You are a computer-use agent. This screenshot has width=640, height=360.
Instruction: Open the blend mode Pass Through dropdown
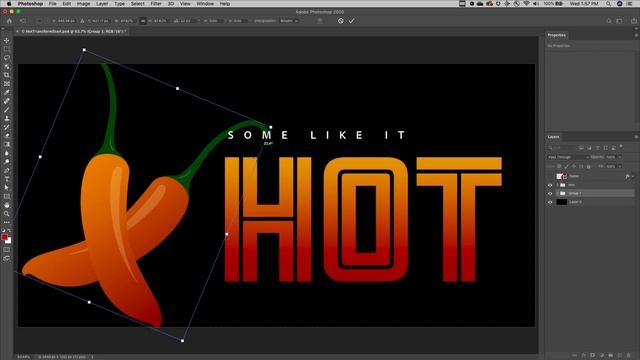click(568, 157)
